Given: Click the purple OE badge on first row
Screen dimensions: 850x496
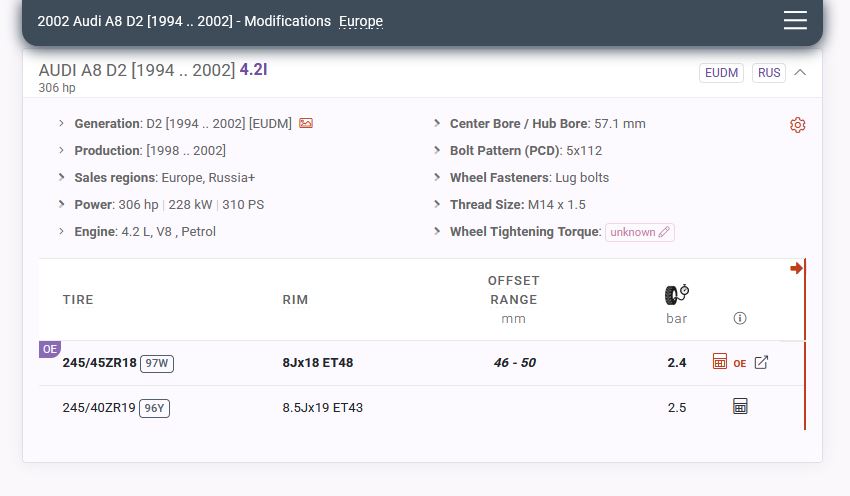Looking at the screenshot, I should point(50,349).
